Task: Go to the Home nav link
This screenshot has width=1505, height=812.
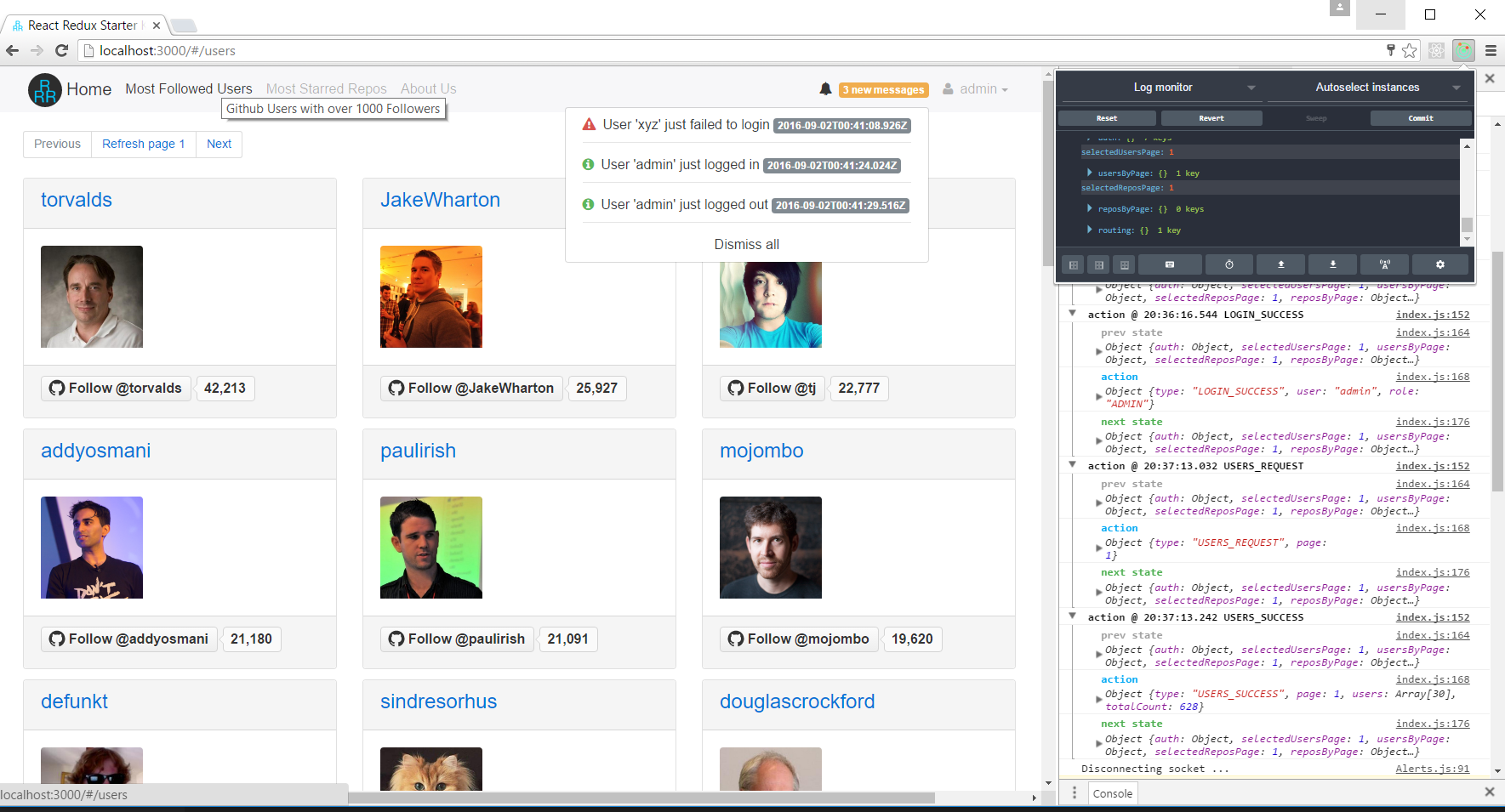Action: click(89, 89)
